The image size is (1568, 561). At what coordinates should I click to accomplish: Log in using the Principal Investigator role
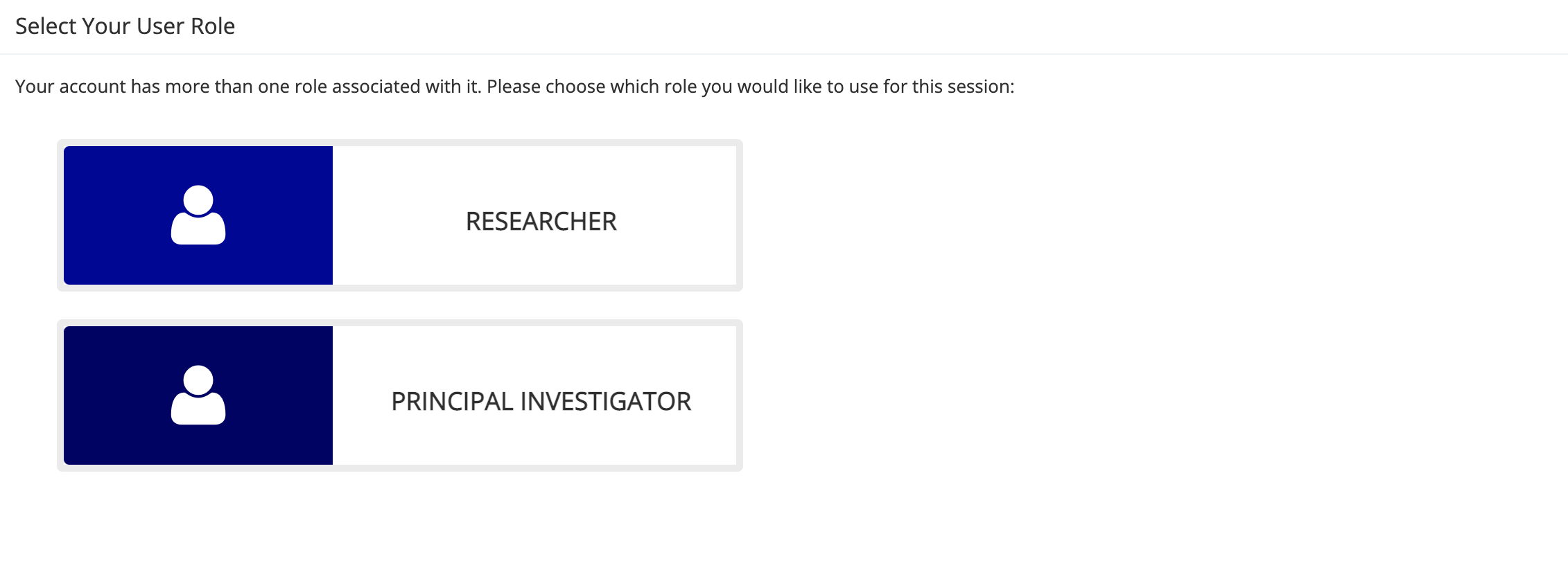[x=400, y=395]
